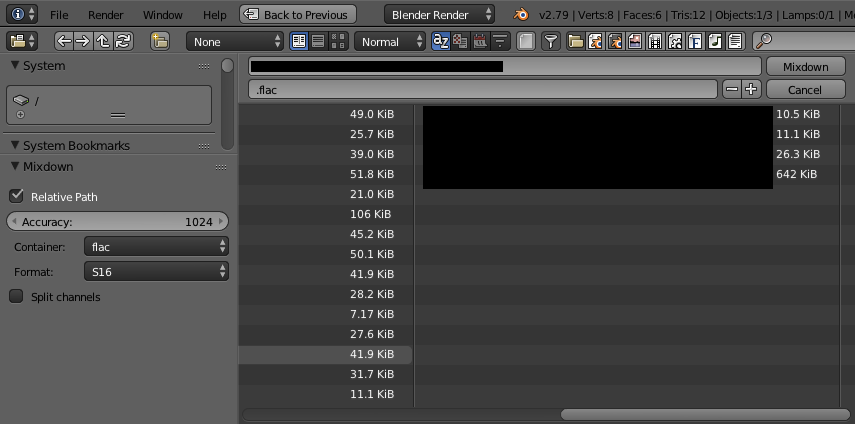Open the File menu

[x=59, y=15]
